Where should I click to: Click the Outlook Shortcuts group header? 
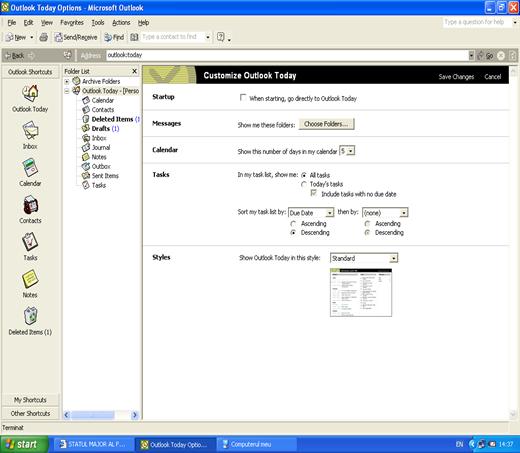30,72
